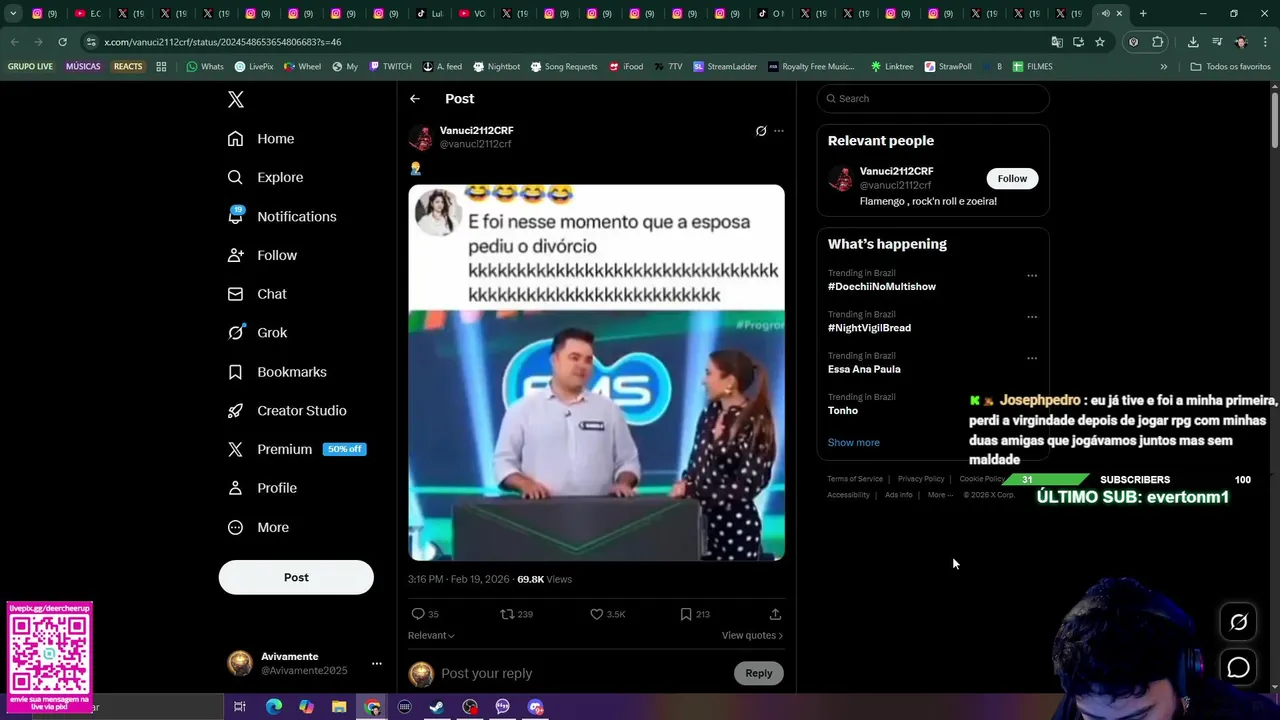
Task: Share the post via share icon
Action: pos(775,614)
